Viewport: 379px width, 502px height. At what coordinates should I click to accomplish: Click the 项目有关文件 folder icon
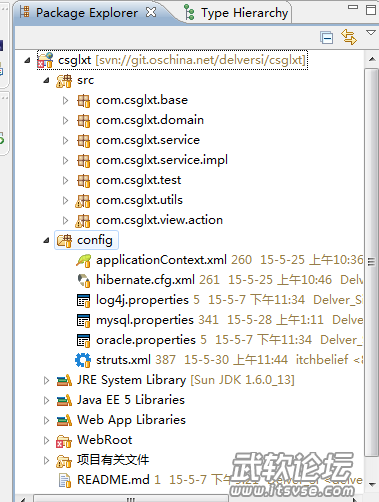pos(64,461)
